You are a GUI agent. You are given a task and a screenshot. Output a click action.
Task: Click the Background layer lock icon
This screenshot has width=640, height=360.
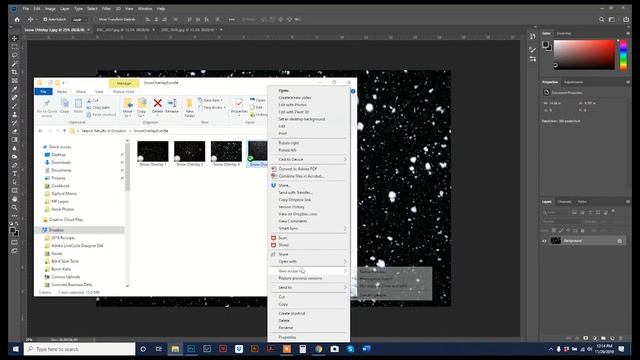coord(620,241)
